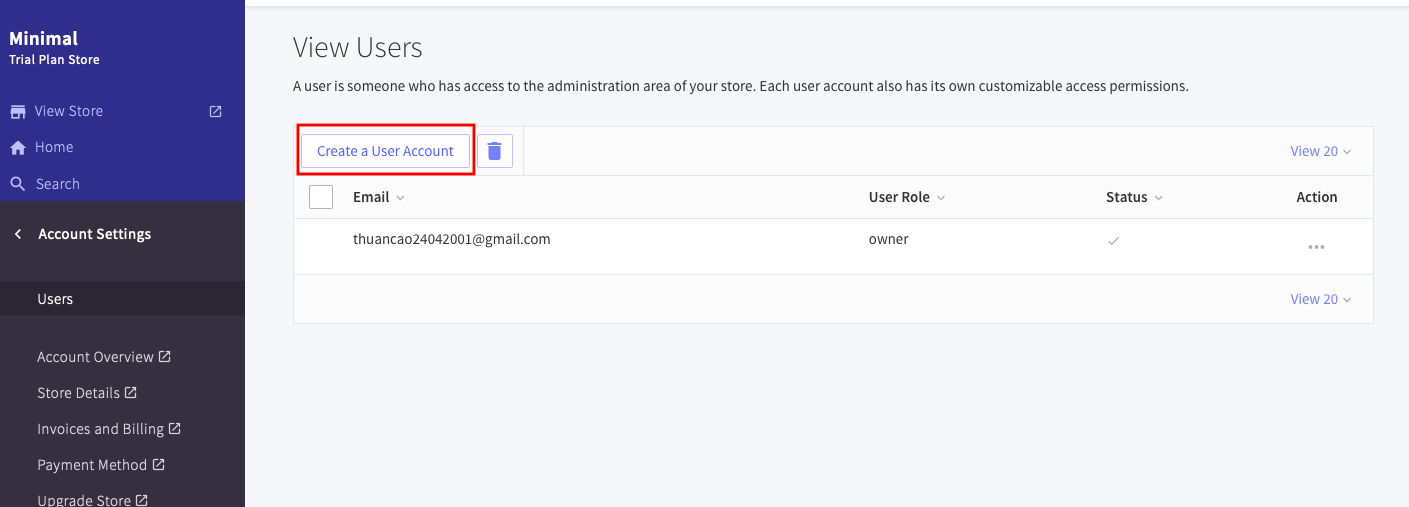Open Store Details in the sidebar
The width and height of the screenshot is (1409, 507).
(79, 393)
